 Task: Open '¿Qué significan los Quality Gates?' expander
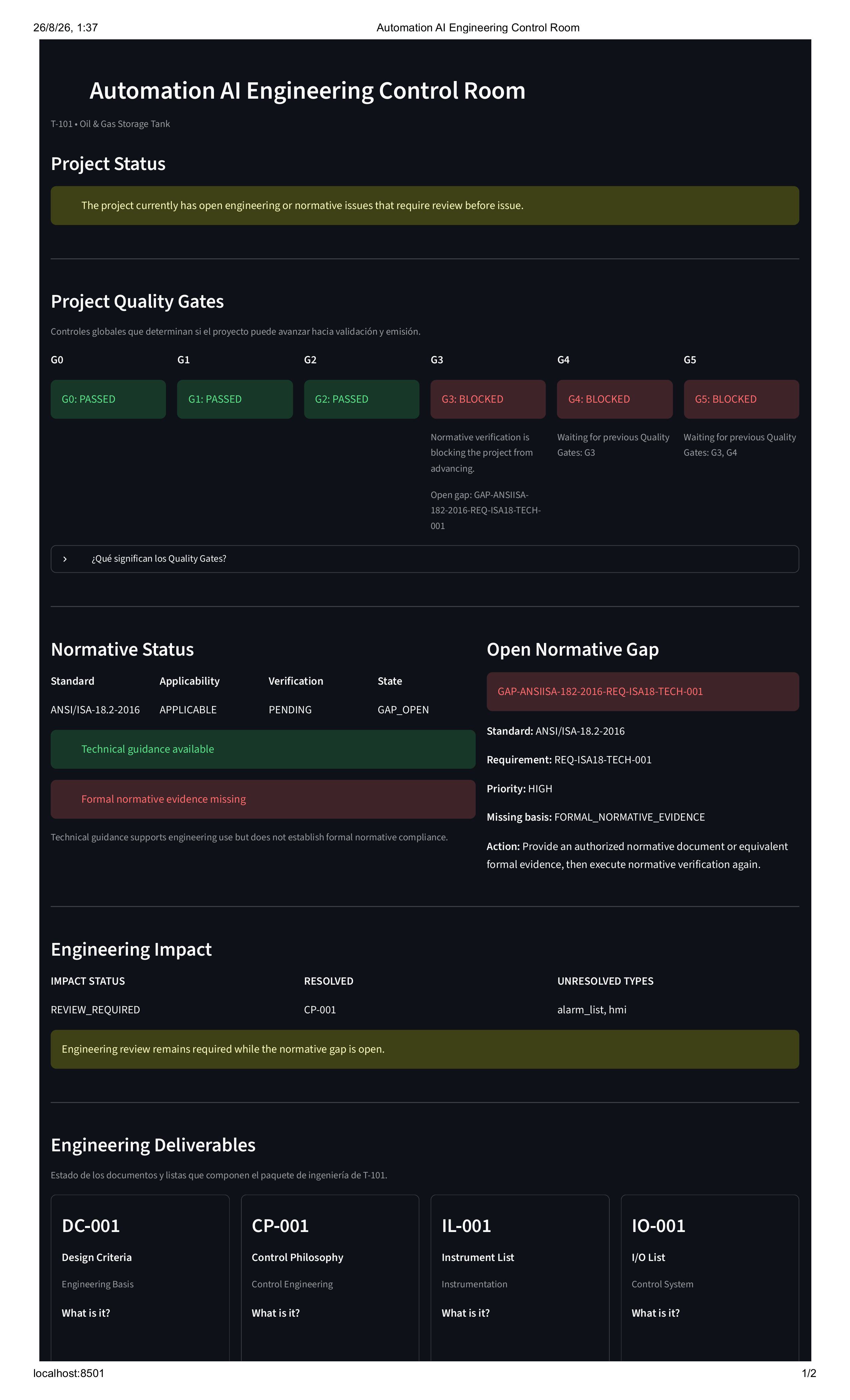click(424, 559)
